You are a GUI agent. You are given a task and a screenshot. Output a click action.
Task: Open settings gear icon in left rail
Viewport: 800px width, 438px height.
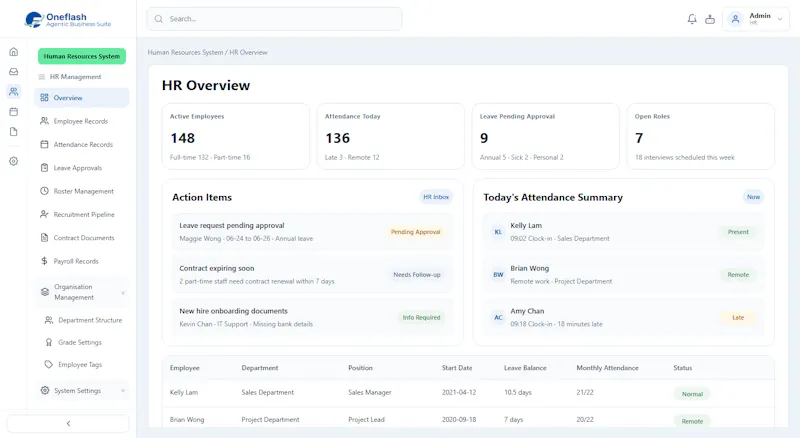point(14,161)
